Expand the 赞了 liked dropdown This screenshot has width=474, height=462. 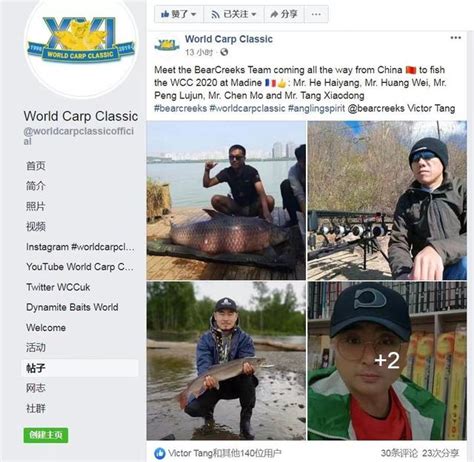[x=179, y=14]
